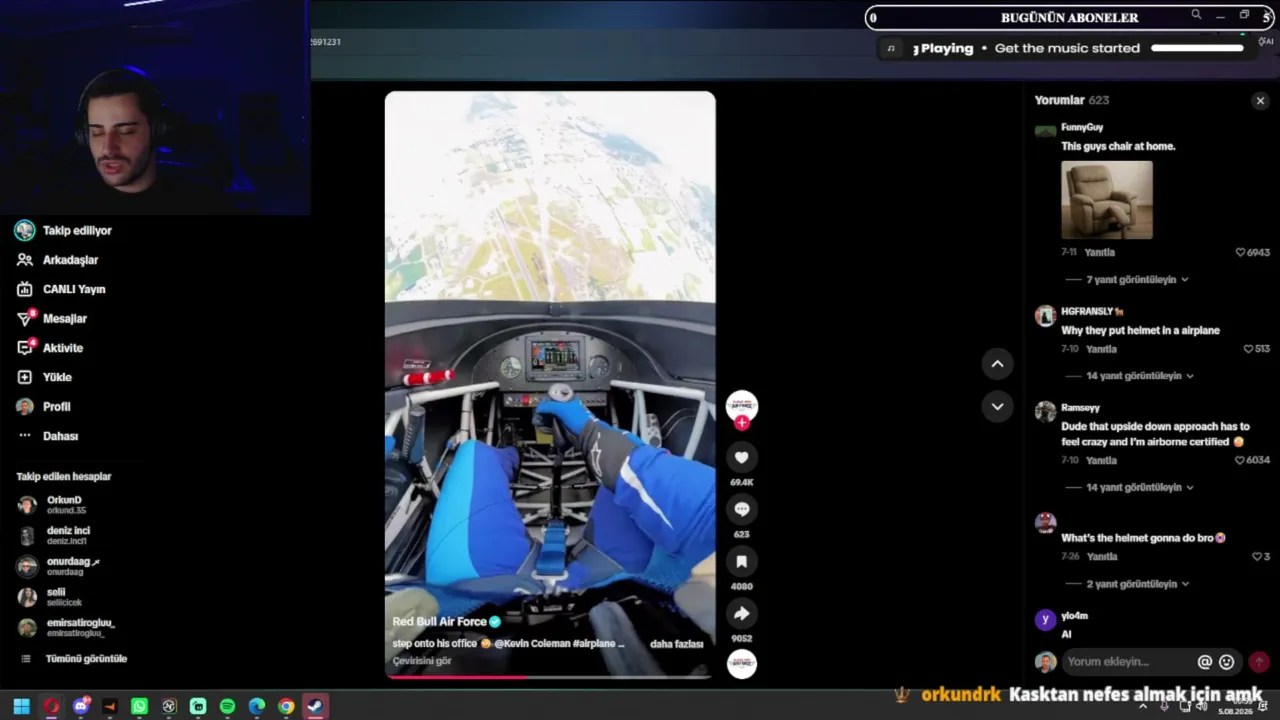Switch to Opera GX in taskbar
Screen dimensions: 1280x720
pos(51,707)
